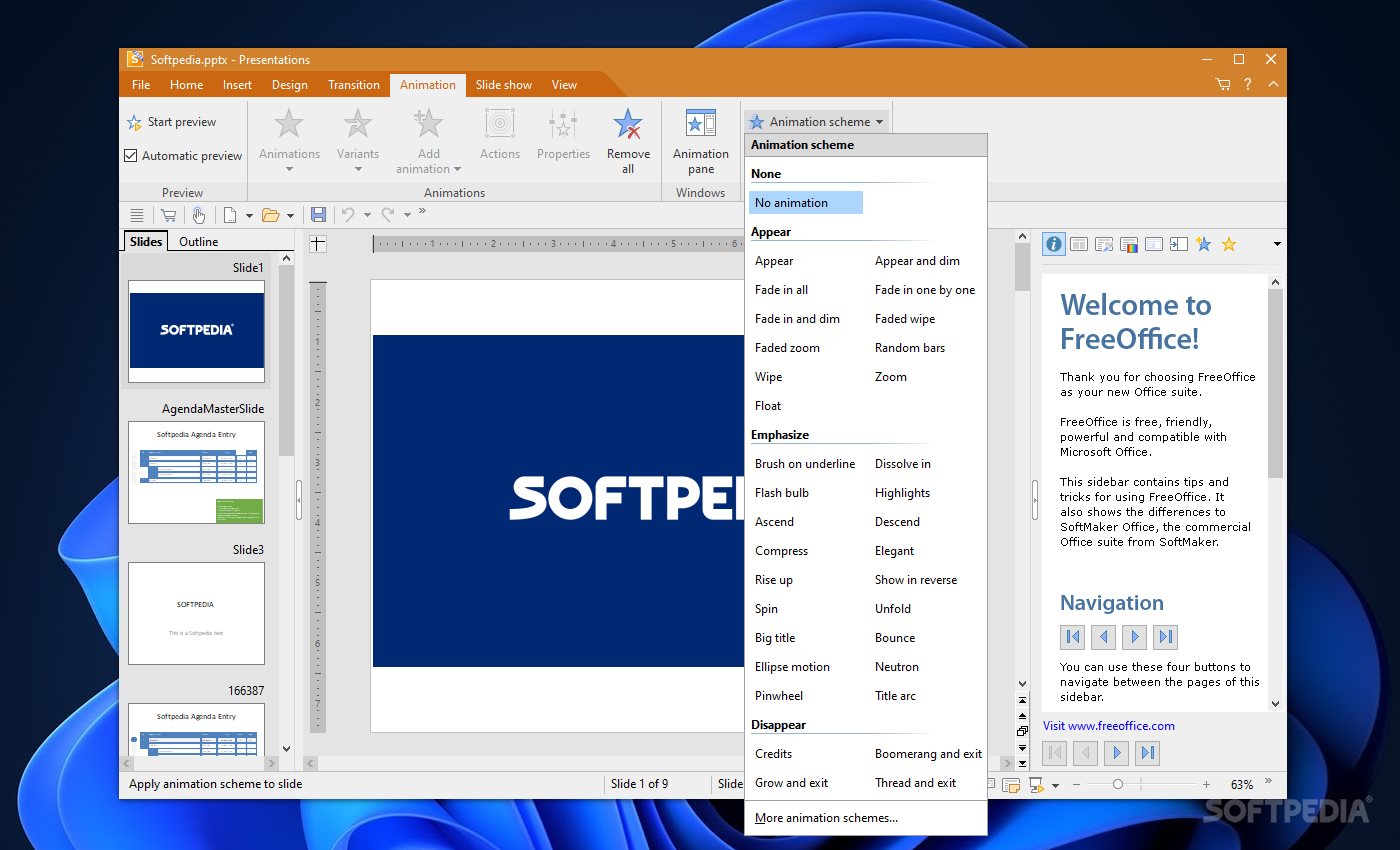
Task: Open the Animation pane
Action: click(x=701, y=143)
